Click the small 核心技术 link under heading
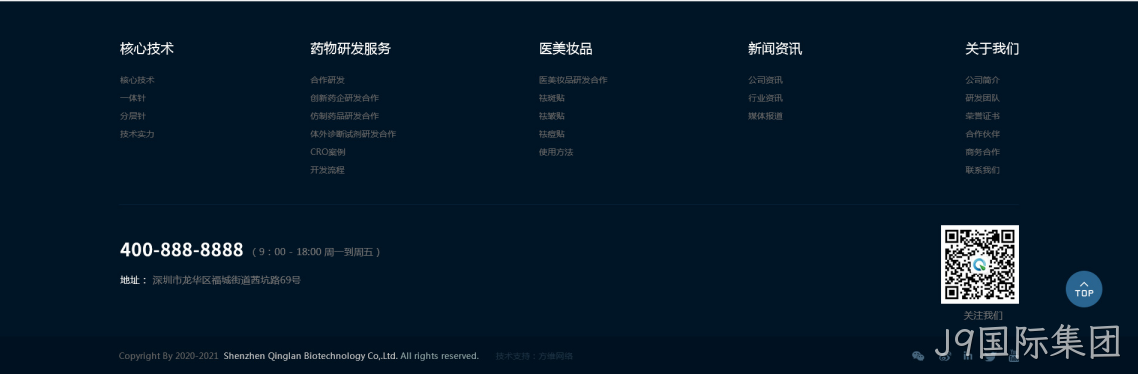The width and height of the screenshot is (1138, 374). point(137,80)
